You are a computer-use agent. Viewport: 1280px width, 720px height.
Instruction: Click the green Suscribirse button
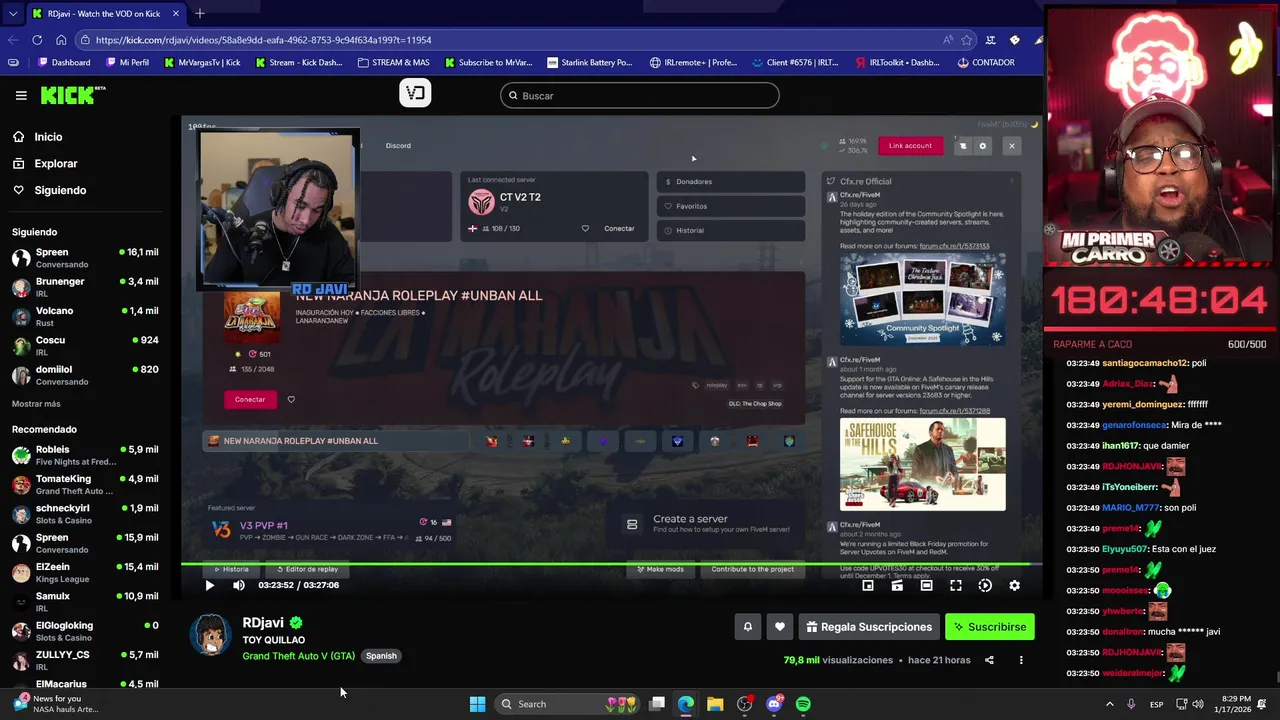pos(990,627)
